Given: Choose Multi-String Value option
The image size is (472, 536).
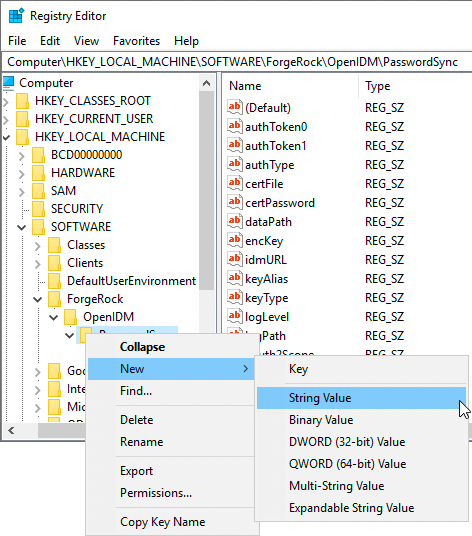Looking at the screenshot, I should tap(361, 486).
